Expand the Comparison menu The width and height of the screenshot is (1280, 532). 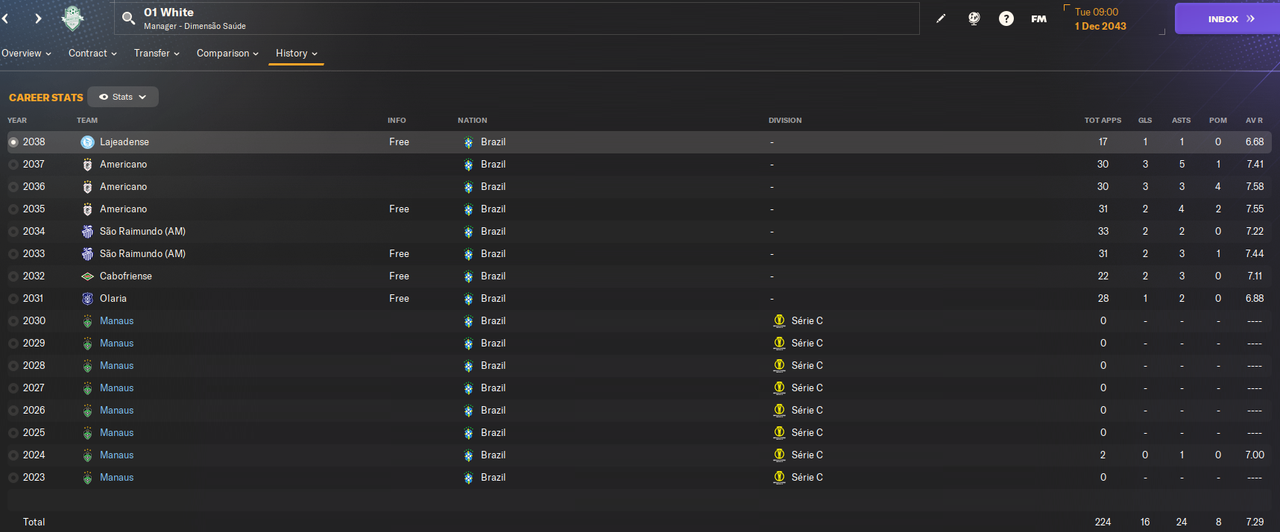227,53
